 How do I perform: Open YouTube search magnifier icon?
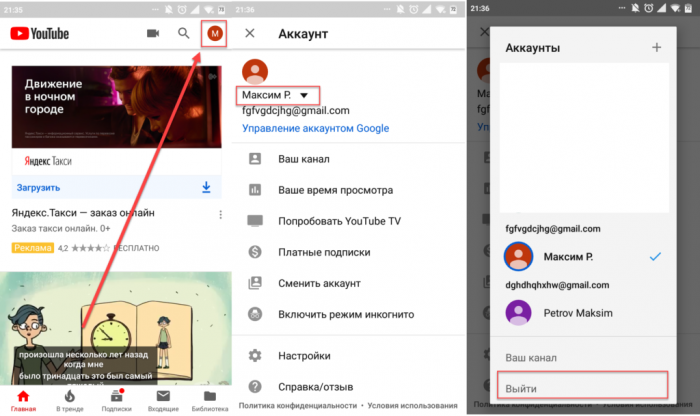click(183, 33)
